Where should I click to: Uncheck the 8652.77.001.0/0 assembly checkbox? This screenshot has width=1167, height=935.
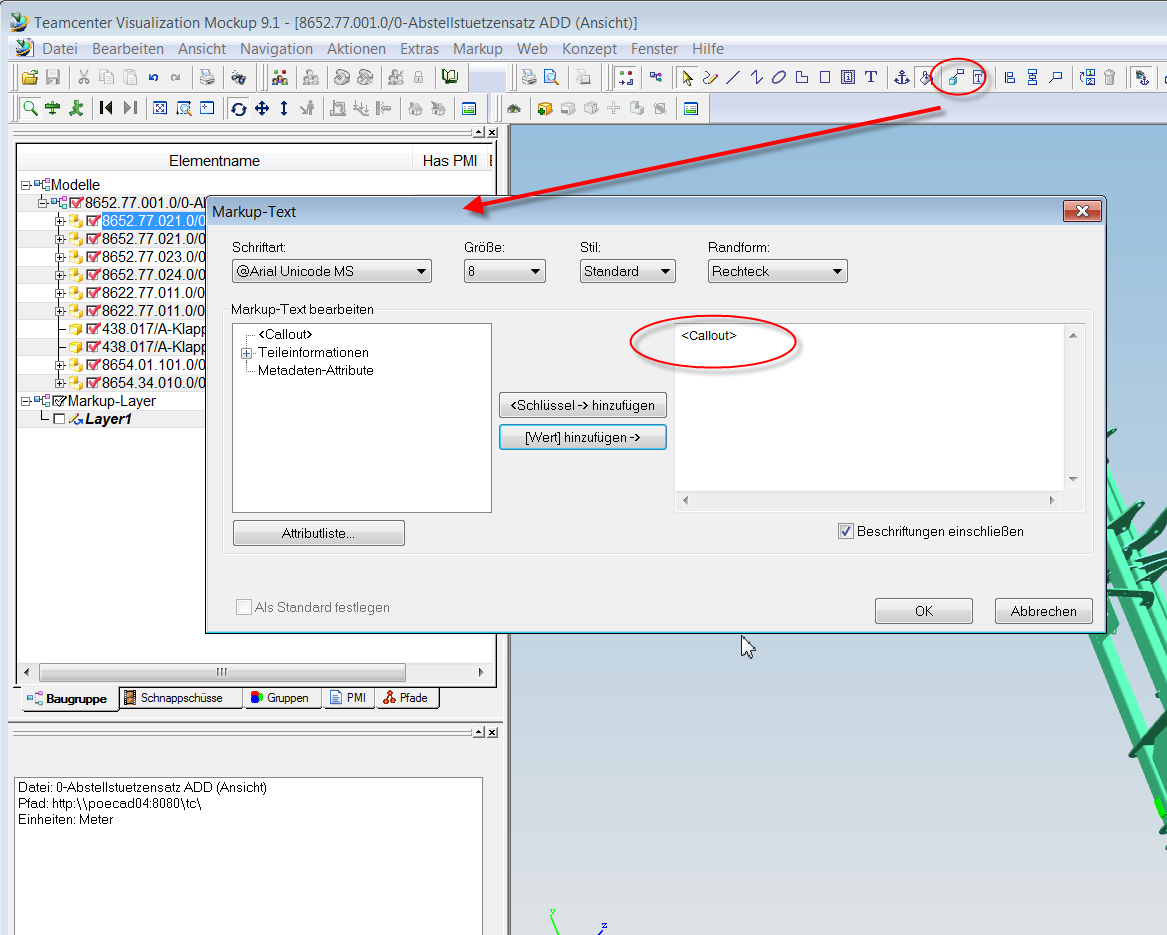(76, 202)
